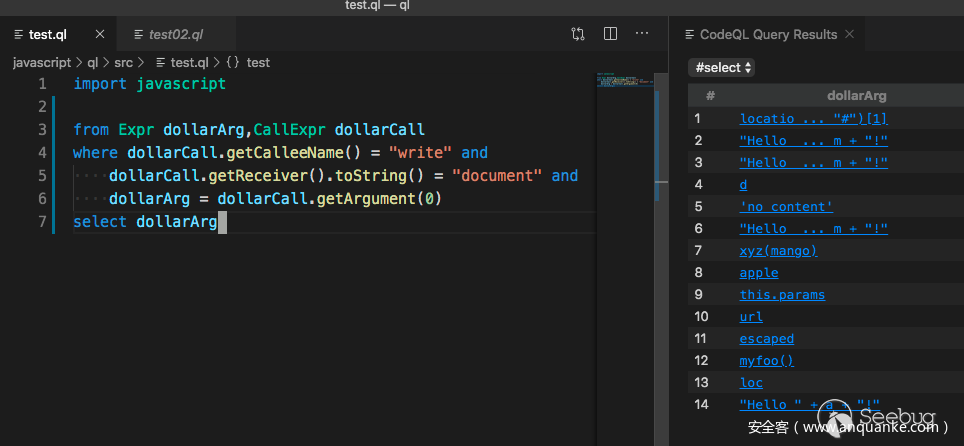Click line number 1 in the gutter

[x=42, y=84]
